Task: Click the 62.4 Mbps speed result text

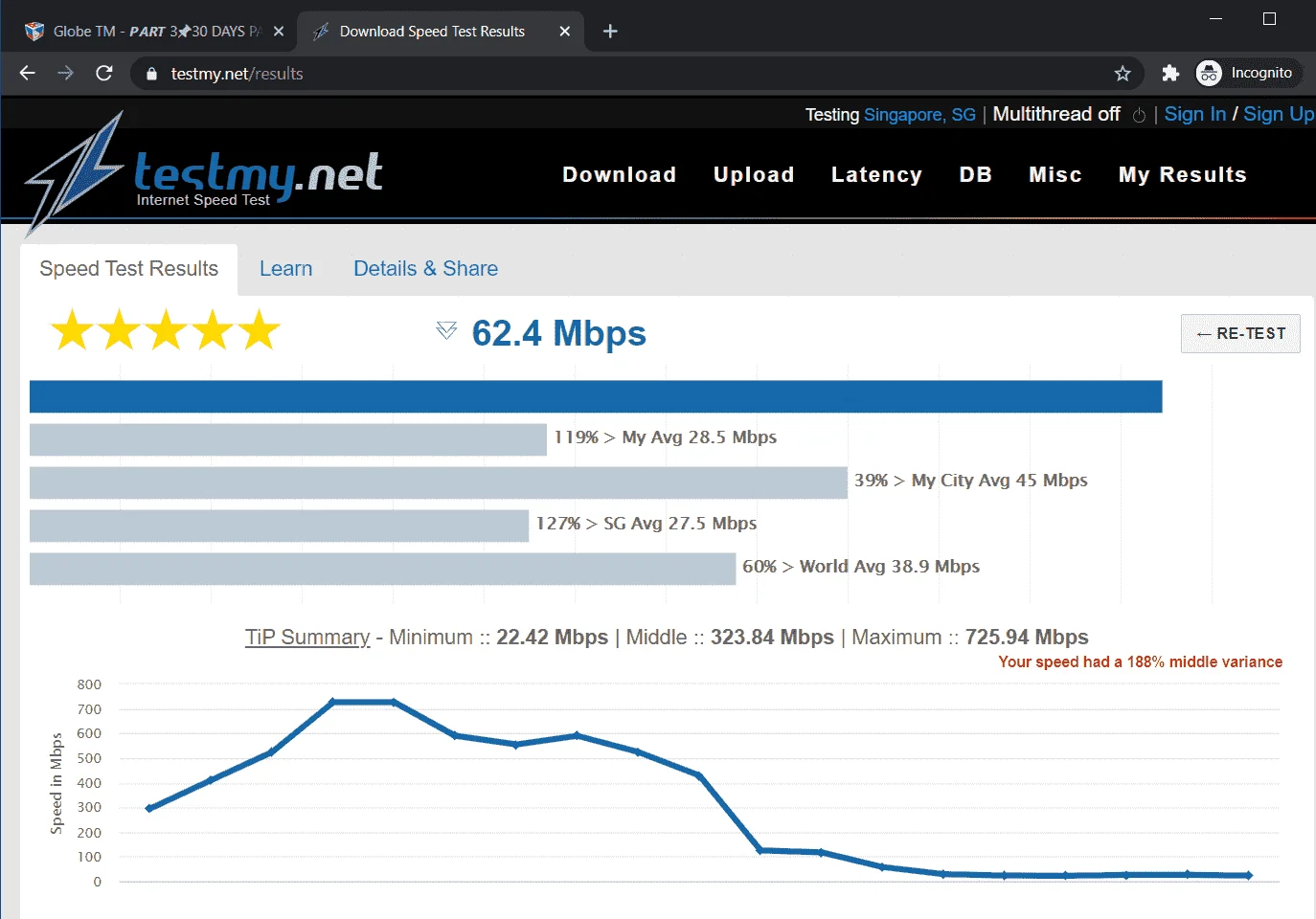Action: tap(559, 333)
